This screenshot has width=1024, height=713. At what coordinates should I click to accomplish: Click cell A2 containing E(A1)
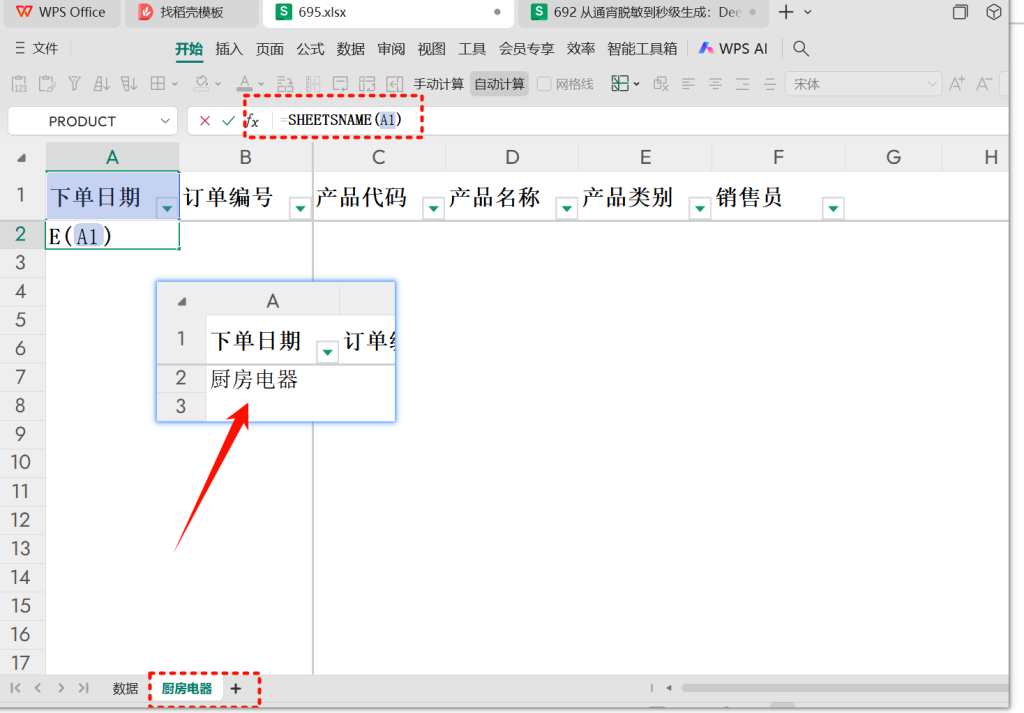tap(112, 235)
